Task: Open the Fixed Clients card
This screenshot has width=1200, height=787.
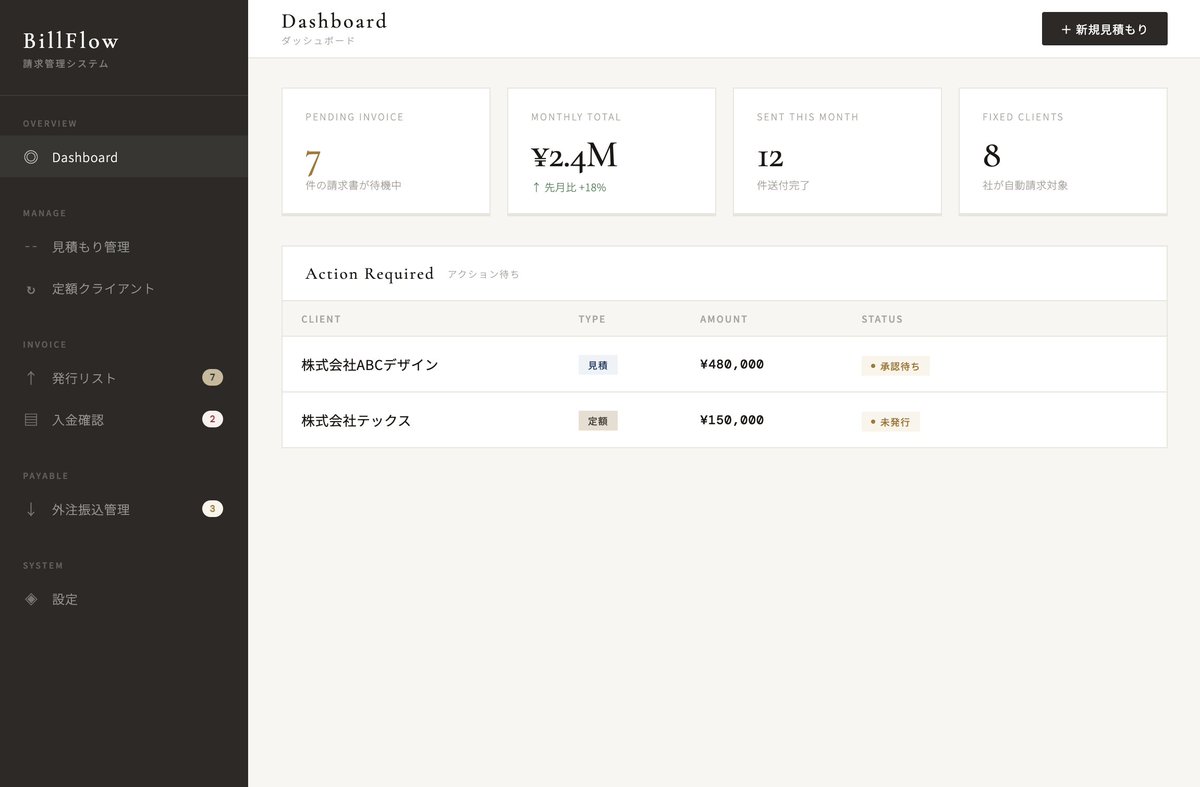Action: [1063, 151]
